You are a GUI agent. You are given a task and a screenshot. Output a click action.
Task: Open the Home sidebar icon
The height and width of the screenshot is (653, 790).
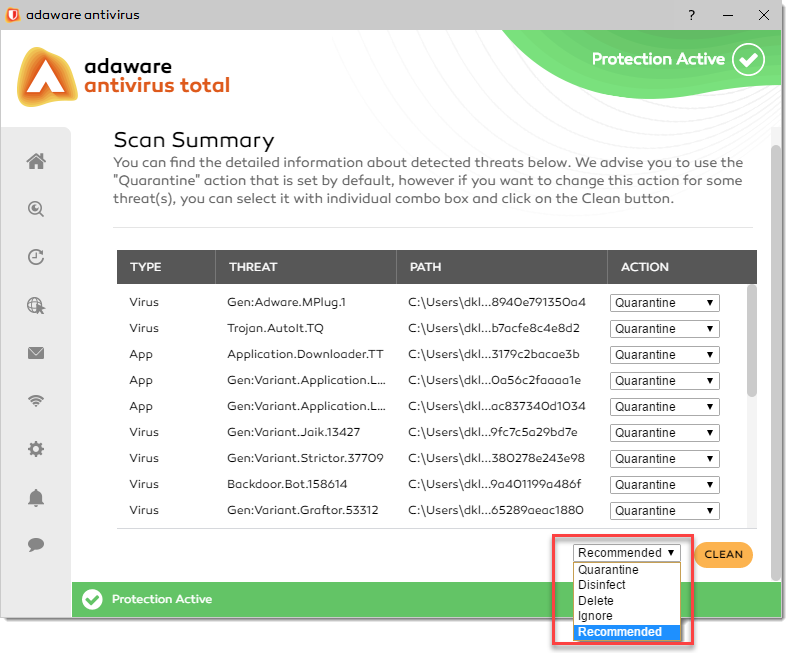pyautogui.click(x=36, y=161)
